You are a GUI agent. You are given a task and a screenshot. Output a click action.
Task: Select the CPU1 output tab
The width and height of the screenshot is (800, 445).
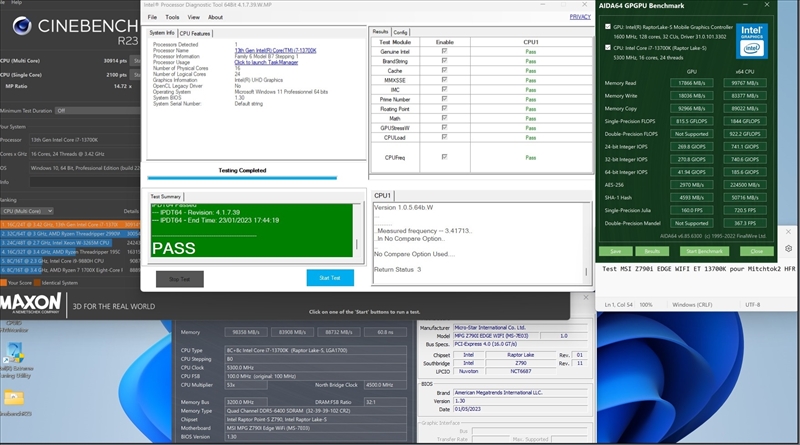click(382, 195)
